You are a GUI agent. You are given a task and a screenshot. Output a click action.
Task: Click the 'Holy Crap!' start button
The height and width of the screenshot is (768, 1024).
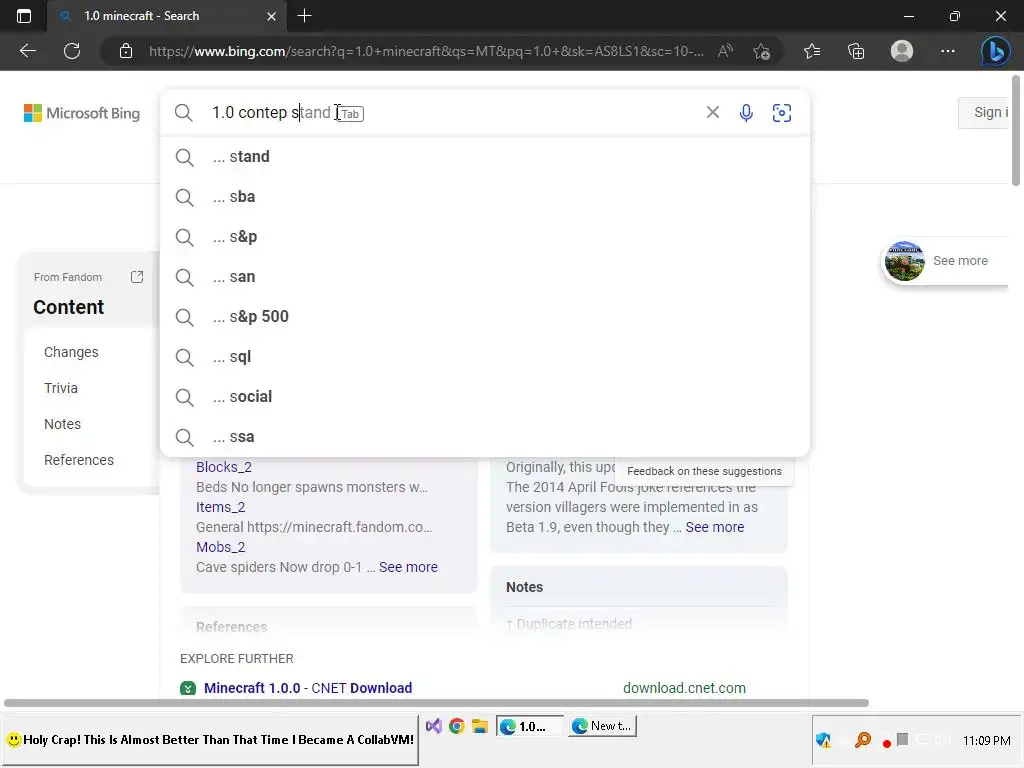pos(210,740)
